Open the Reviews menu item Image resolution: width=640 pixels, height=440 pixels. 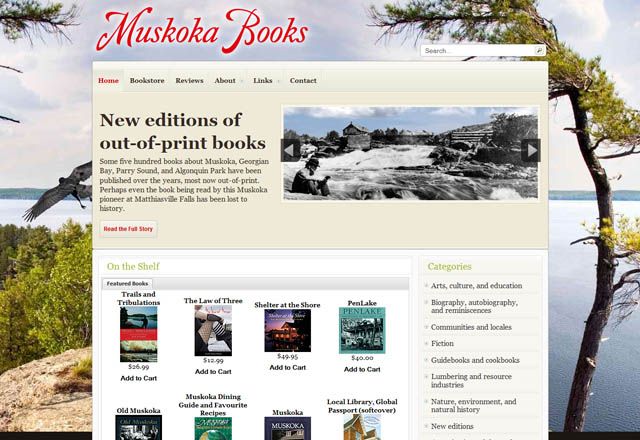[x=189, y=81]
